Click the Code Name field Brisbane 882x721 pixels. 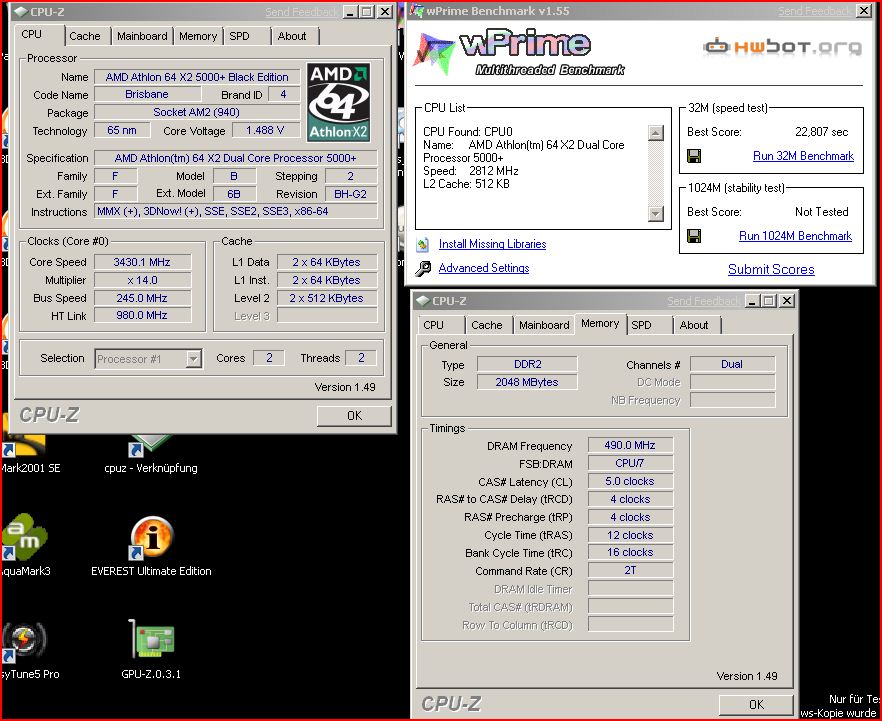(x=147, y=94)
